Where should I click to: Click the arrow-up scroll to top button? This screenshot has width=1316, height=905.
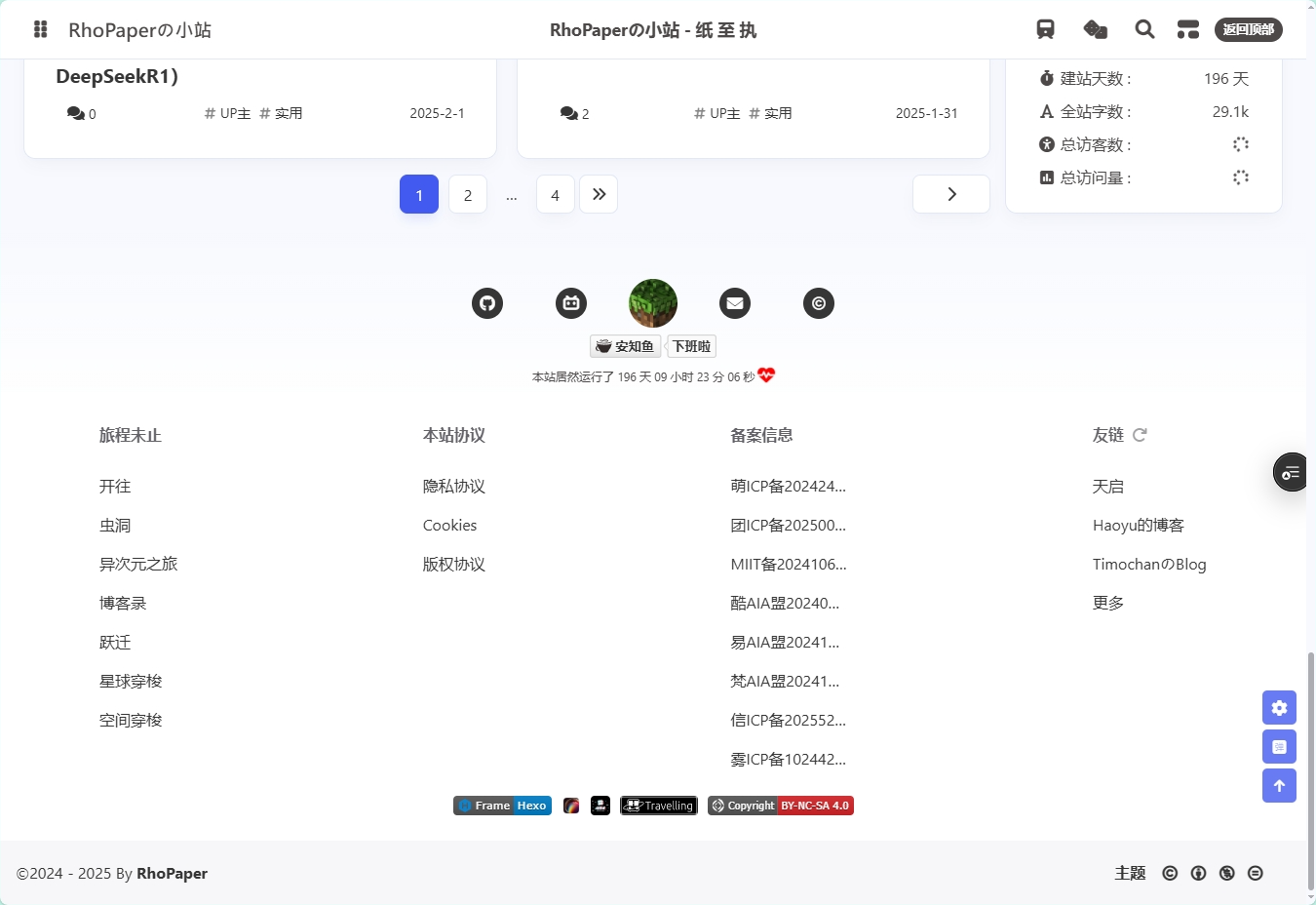click(1279, 786)
